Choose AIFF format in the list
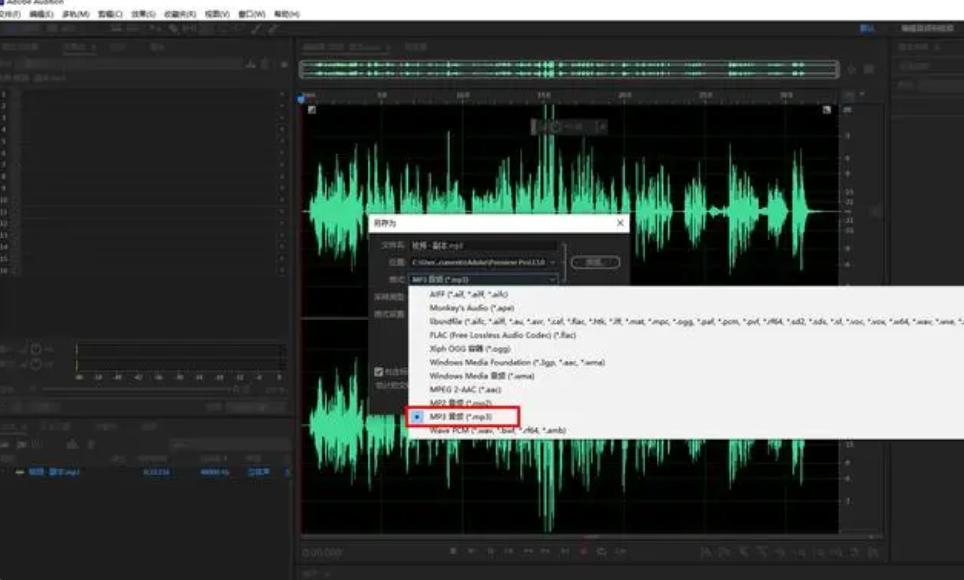 [468, 295]
